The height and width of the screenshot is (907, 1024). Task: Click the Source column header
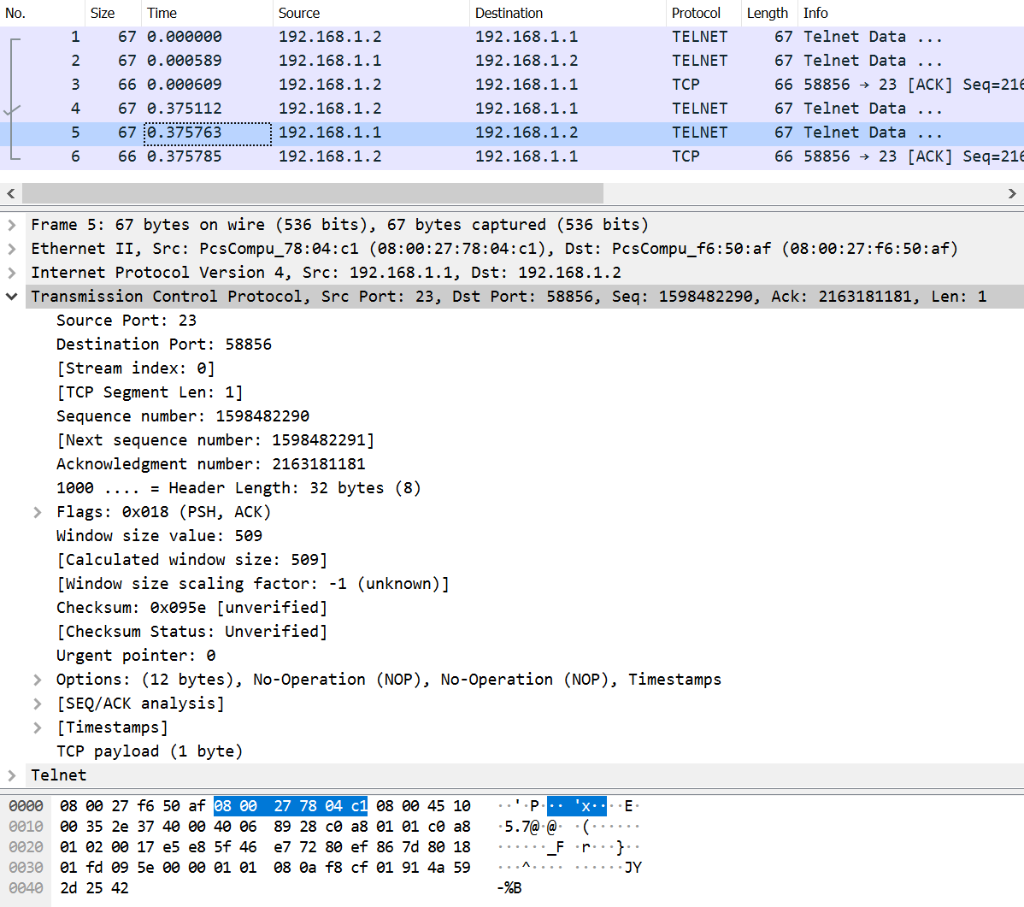[x=370, y=12]
